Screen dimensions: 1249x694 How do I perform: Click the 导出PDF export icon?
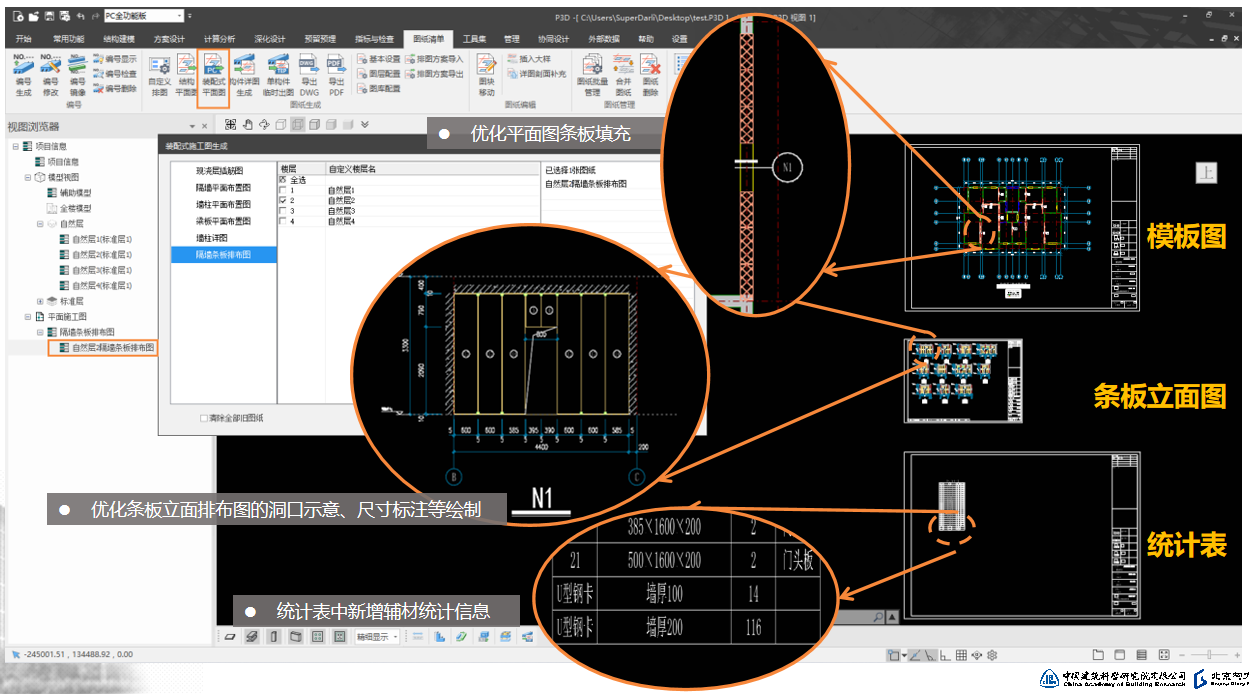click(x=336, y=75)
